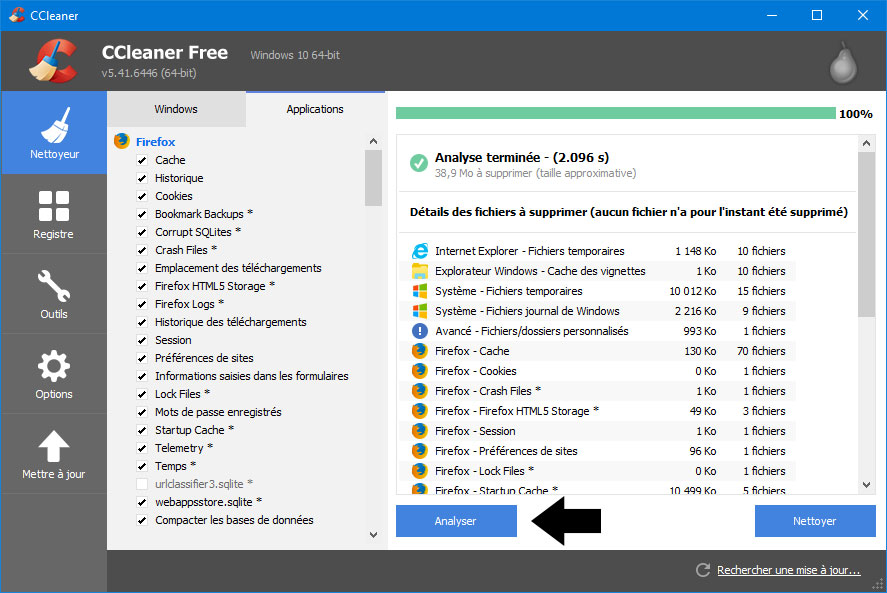887x593 pixels.
Task: Select the Applications tab
Action: click(315, 109)
